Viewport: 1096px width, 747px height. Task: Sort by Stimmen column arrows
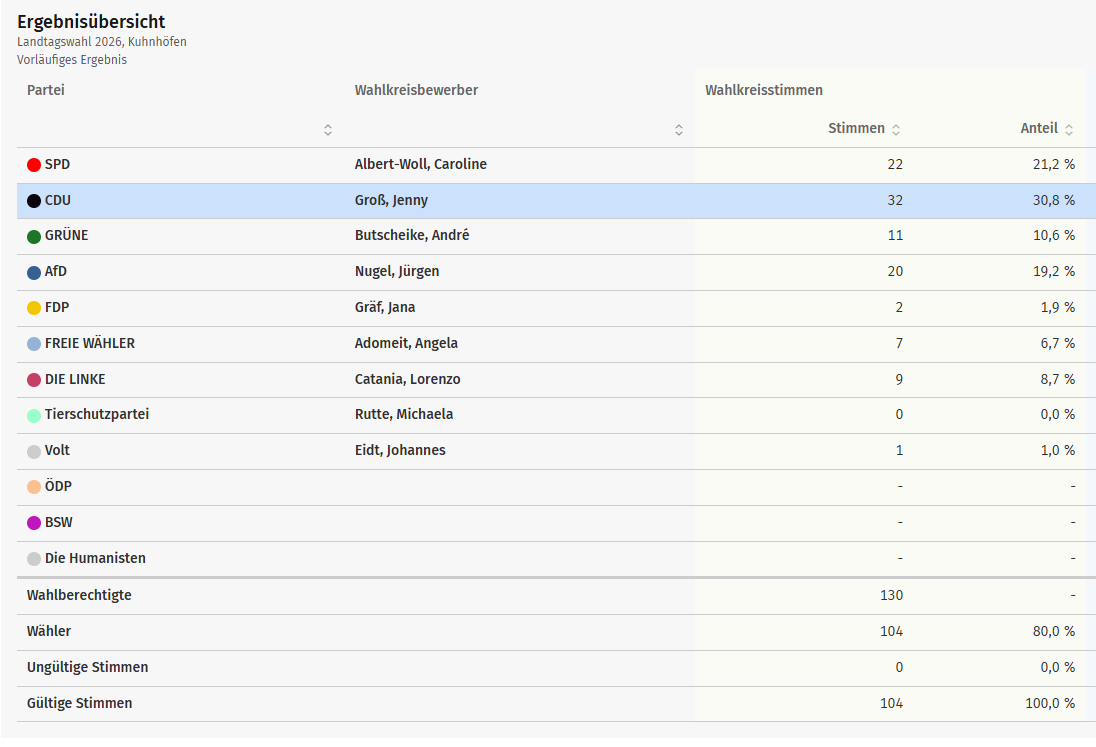tap(896, 129)
